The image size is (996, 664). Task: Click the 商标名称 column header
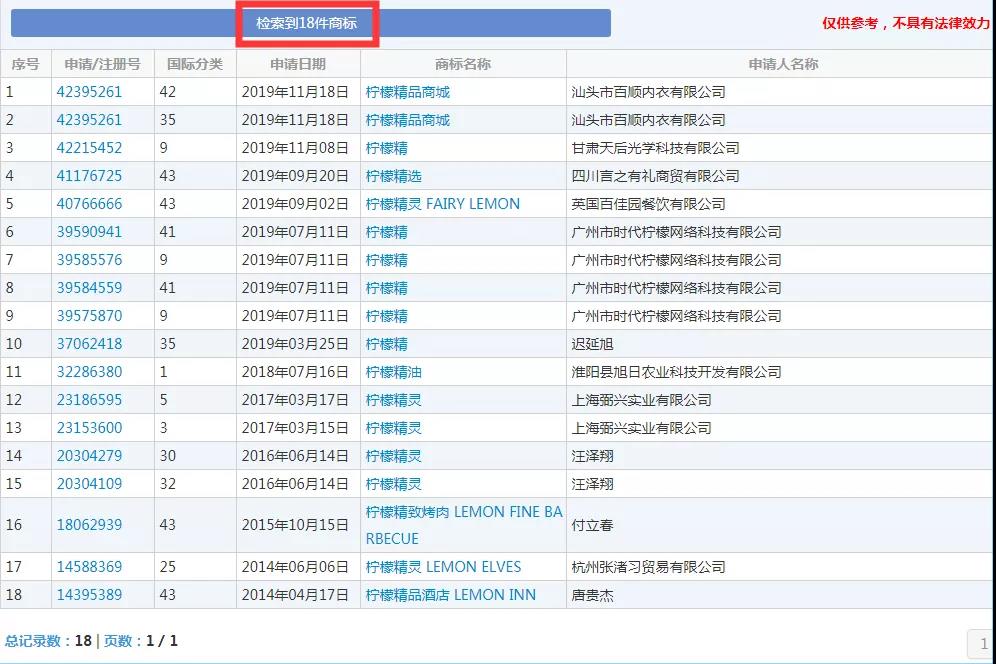click(x=462, y=64)
